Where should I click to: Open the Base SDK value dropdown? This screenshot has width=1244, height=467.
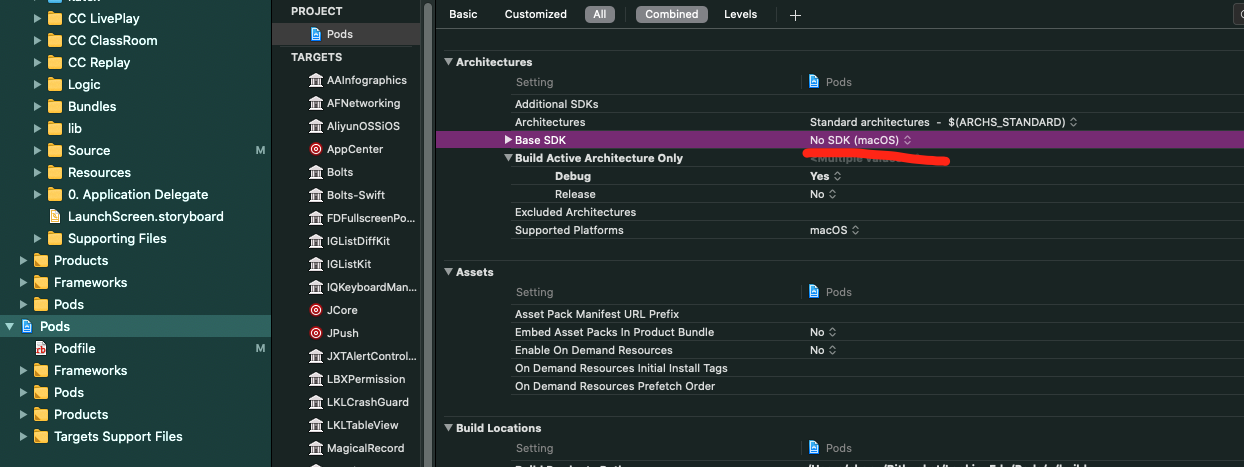[x=860, y=140]
